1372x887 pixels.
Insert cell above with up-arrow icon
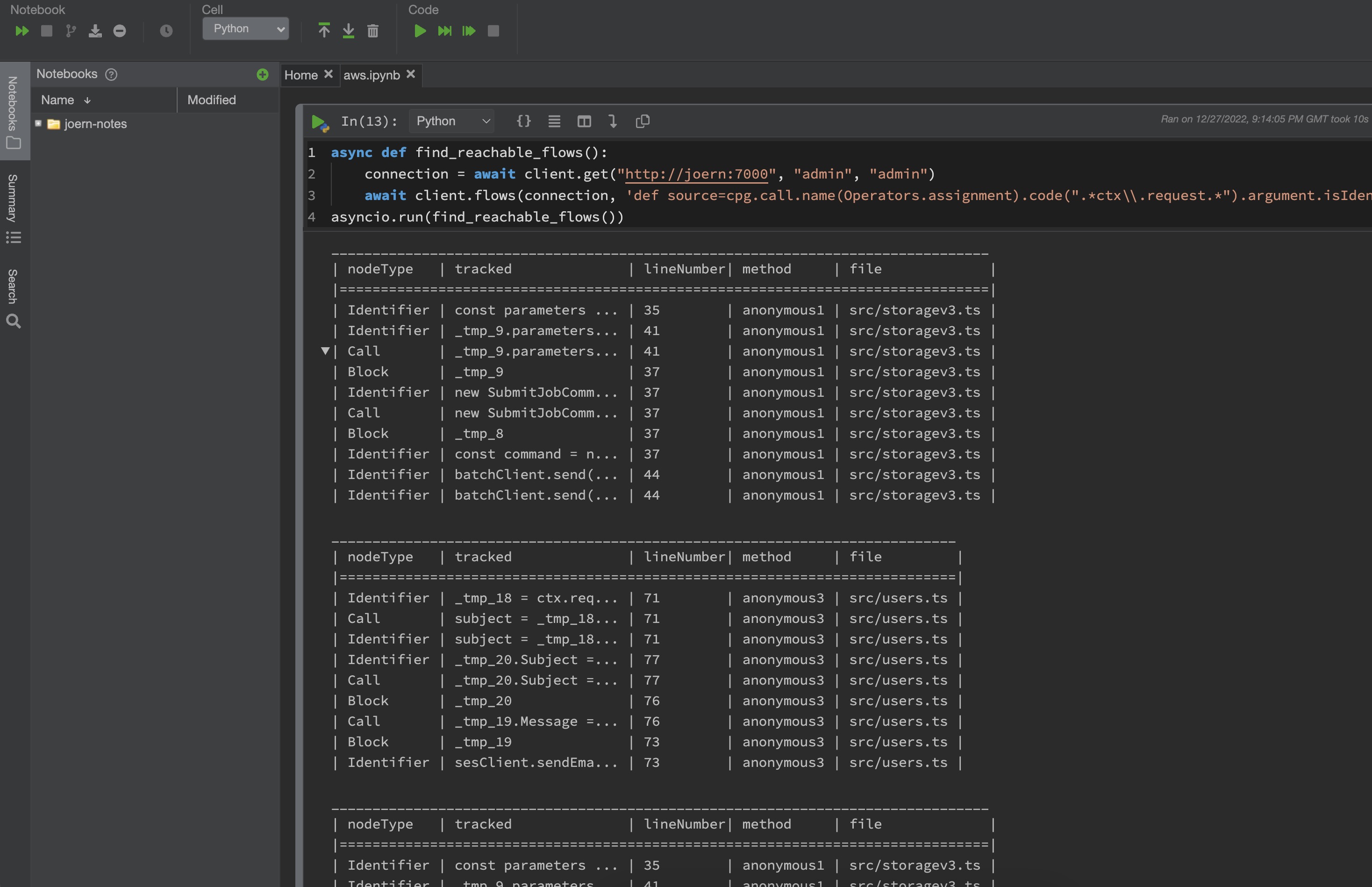tap(324, 30)
